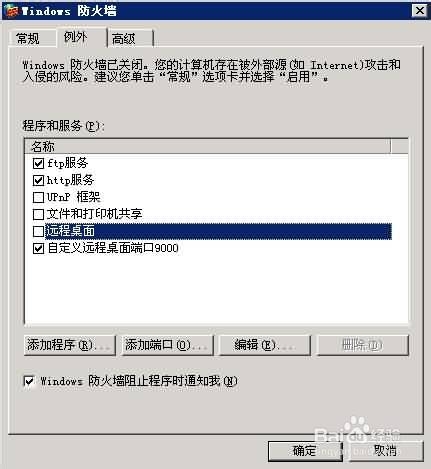Enable the UPnP 框架 checkbox
The width and height of the screenshot is (431, 469).
38,197
